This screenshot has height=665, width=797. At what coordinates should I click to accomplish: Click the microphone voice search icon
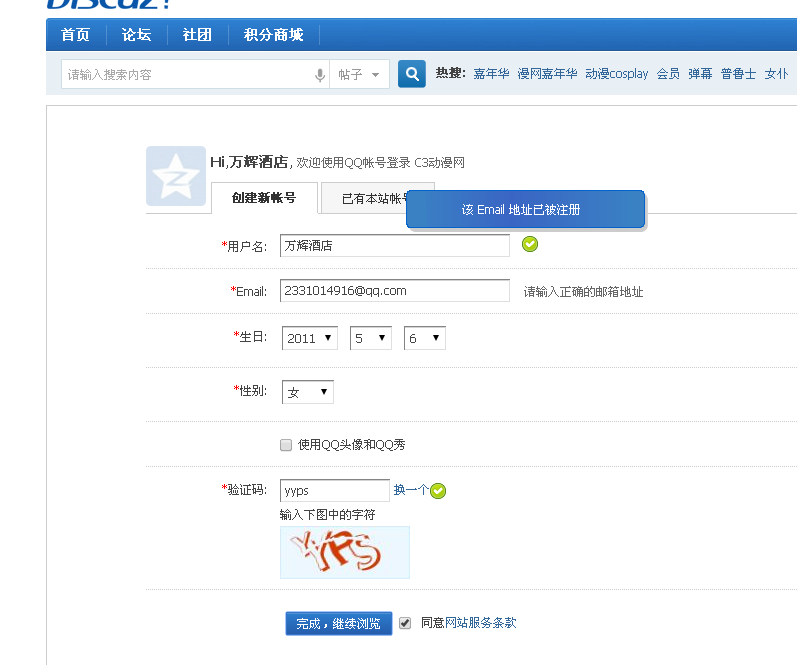click(320, 75)
